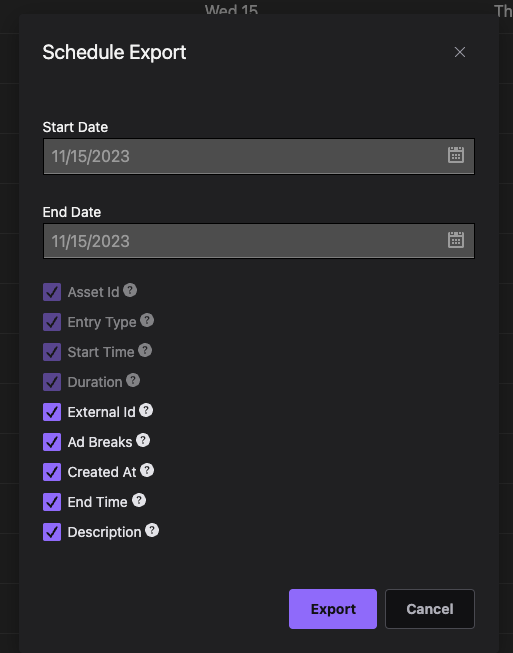
Task: Click into the Start Date field
Action: click(x=259, y=157)
